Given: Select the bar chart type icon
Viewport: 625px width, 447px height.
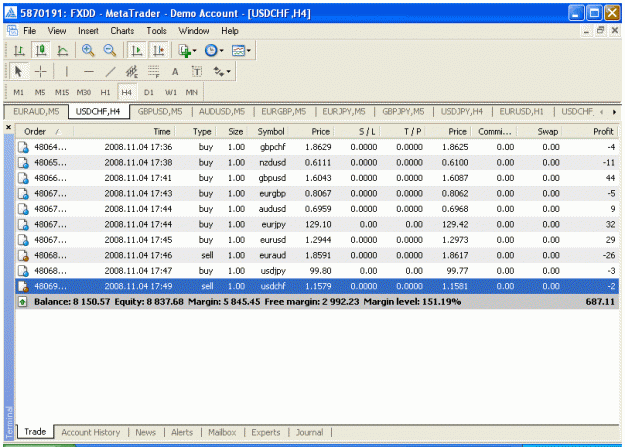Looking at the screenshot, I should tap(19, 51).
